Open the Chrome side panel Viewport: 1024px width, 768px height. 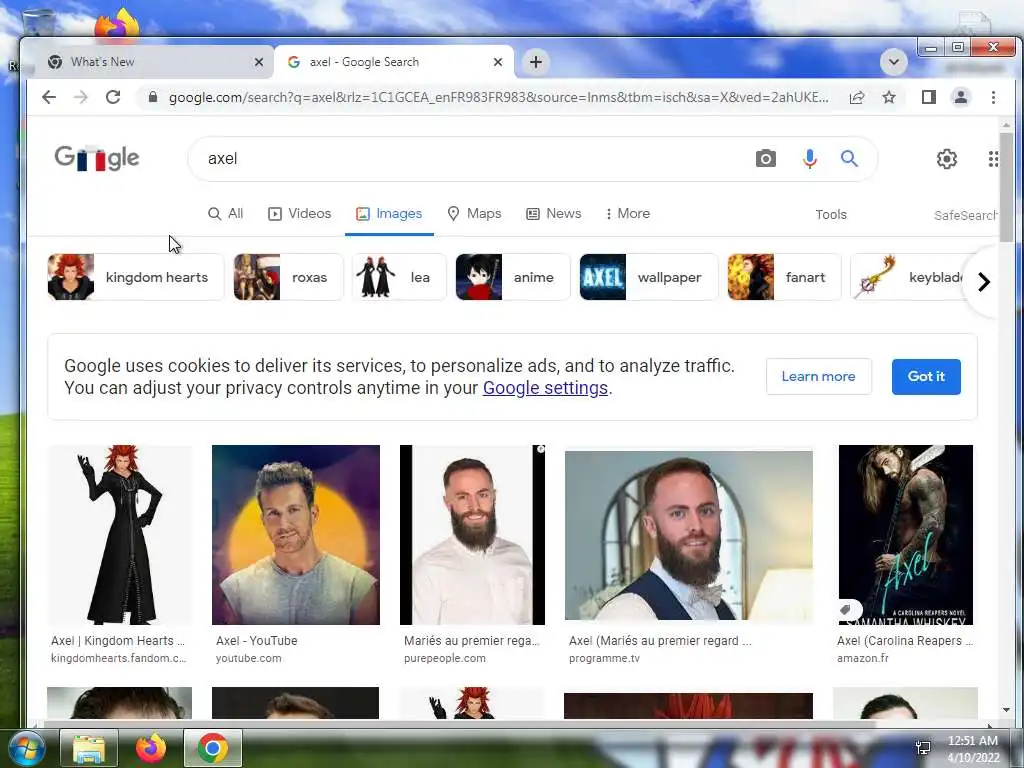point(929,97)
